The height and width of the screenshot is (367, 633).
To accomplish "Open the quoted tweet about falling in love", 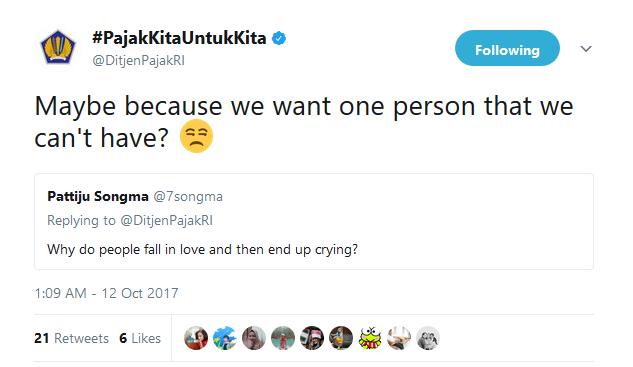I will (314, 222).
